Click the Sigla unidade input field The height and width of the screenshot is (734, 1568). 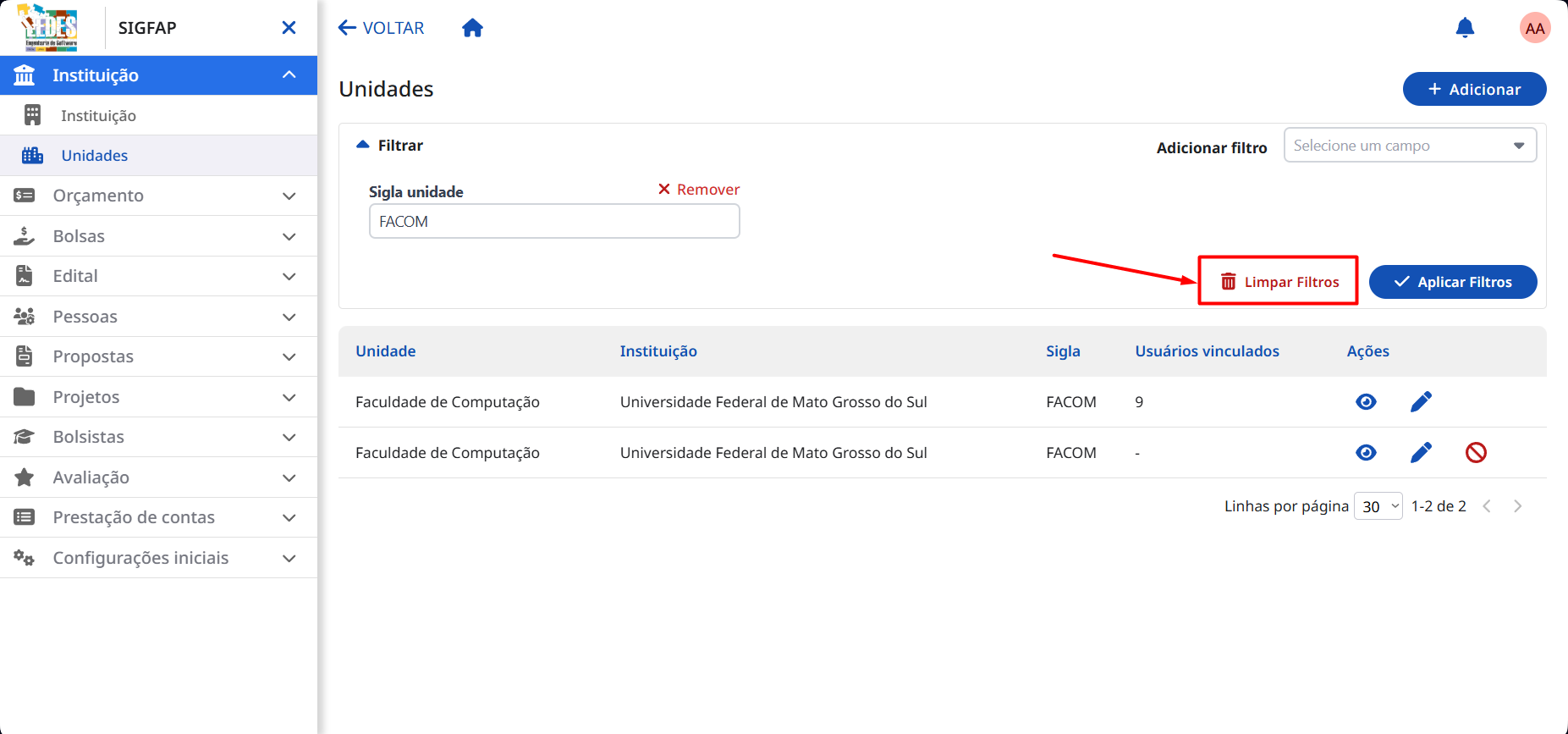(554, 221)
